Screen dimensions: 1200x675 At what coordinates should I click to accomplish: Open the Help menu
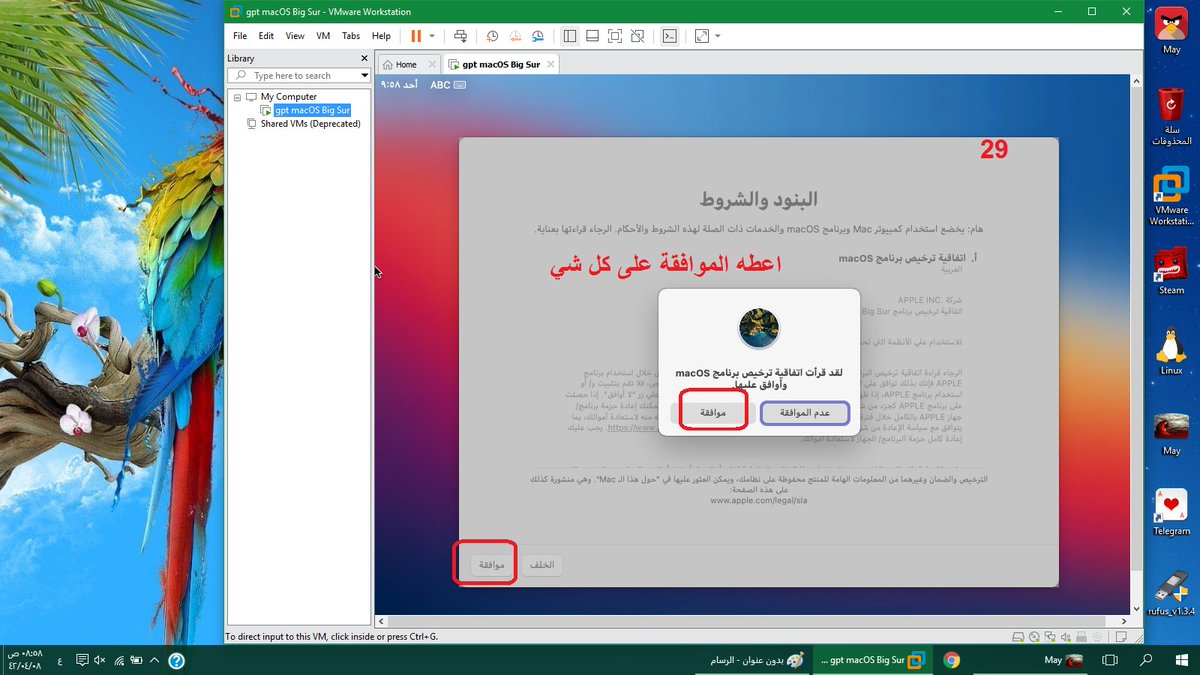pos(381,36)
